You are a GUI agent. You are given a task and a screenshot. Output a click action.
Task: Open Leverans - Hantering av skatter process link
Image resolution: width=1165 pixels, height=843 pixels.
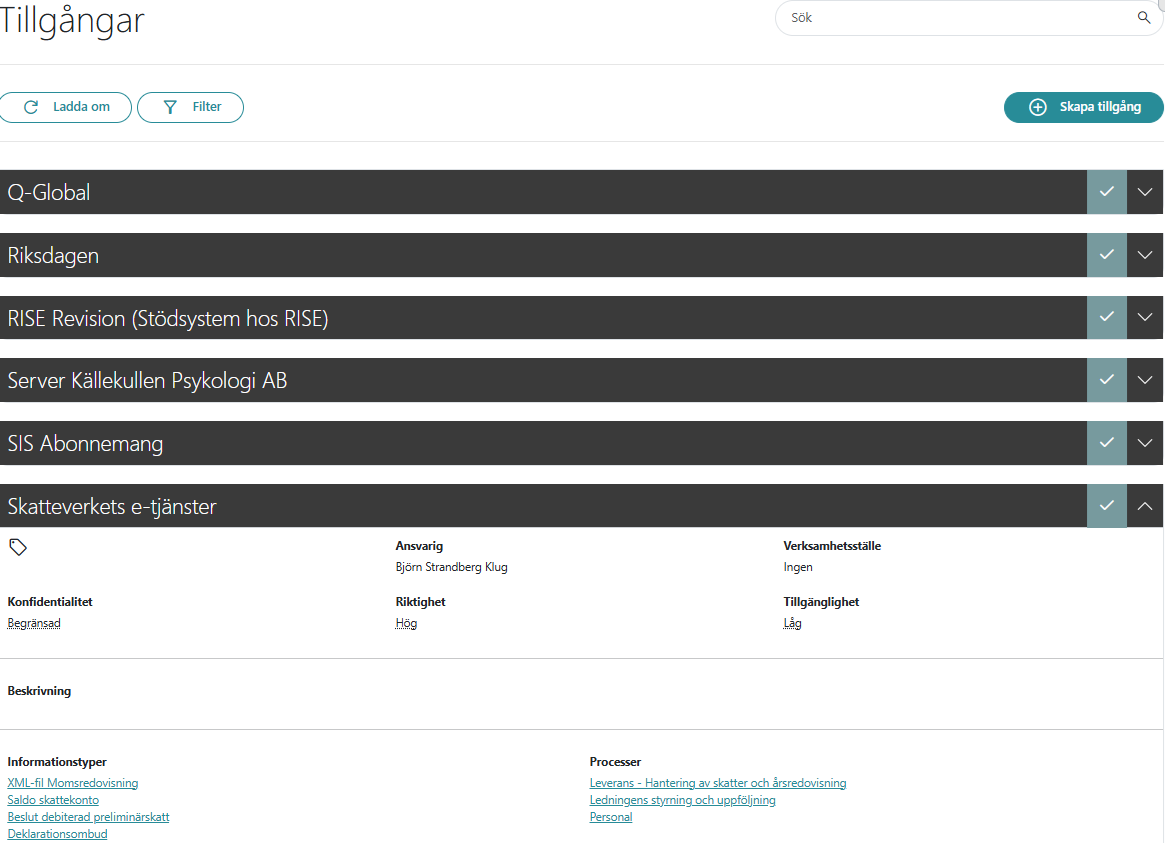point(718,783)
